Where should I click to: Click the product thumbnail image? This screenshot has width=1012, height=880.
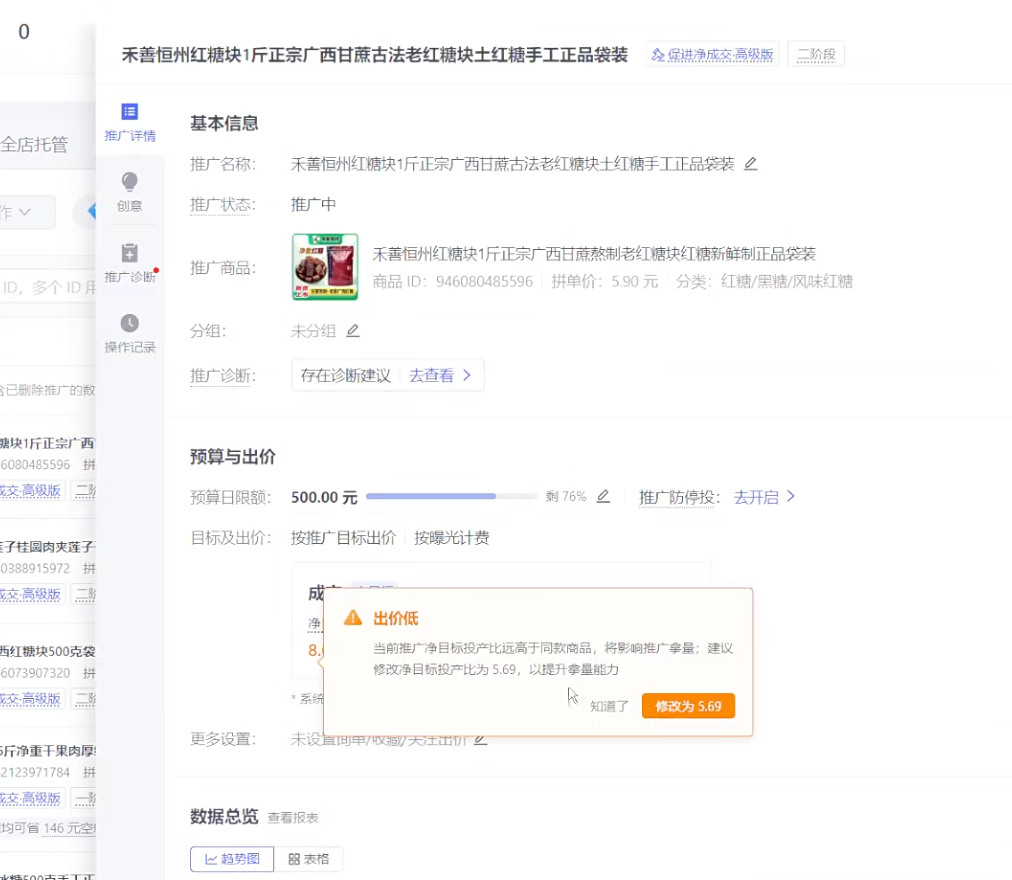pos(325,267)
